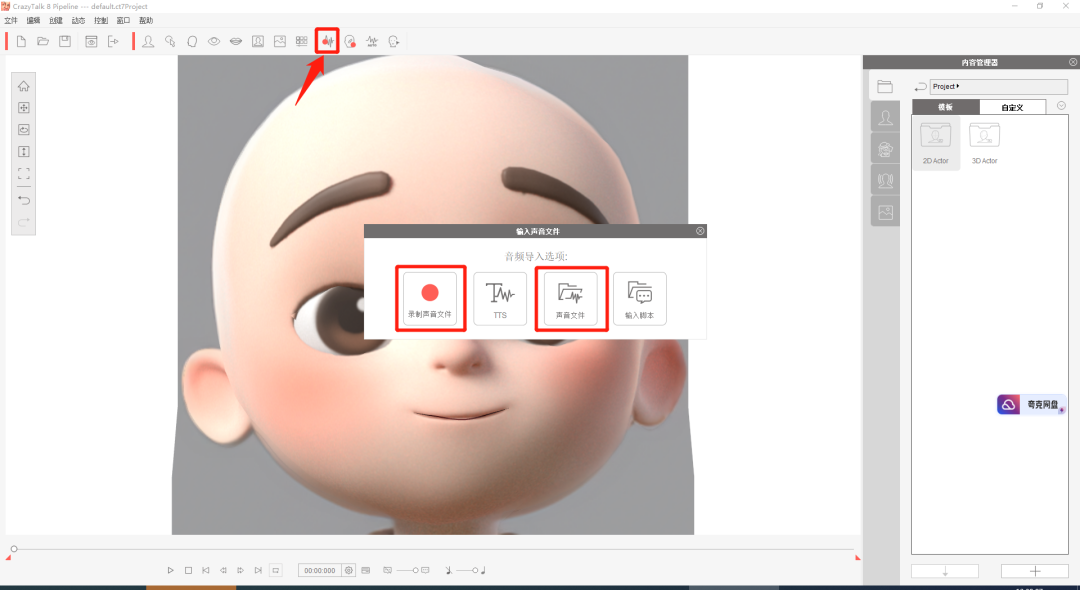This screenshot has width=1080, height=590.
Task: Choose 录制声音文件 record option in dialog
Action: (430, 299)
